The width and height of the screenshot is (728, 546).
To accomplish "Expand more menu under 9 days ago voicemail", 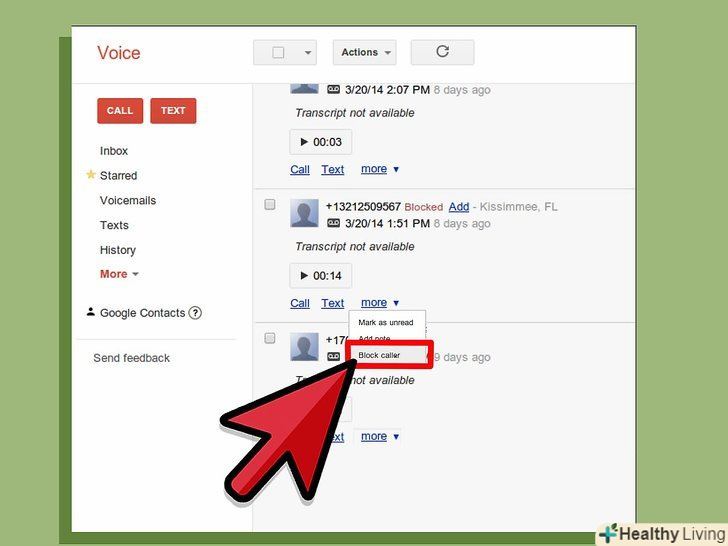I will click(380, 436).
